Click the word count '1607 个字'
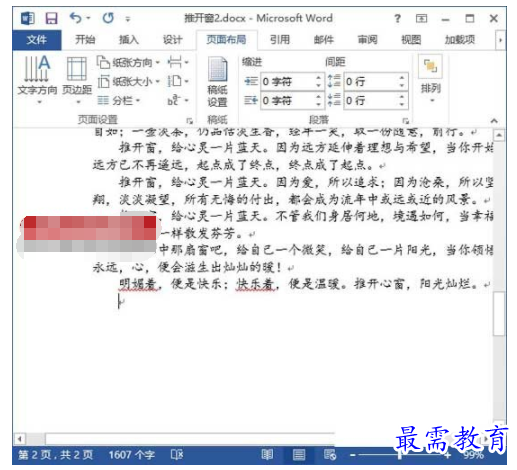The width and height of the screenshot is (517, 470). (132, 454)
